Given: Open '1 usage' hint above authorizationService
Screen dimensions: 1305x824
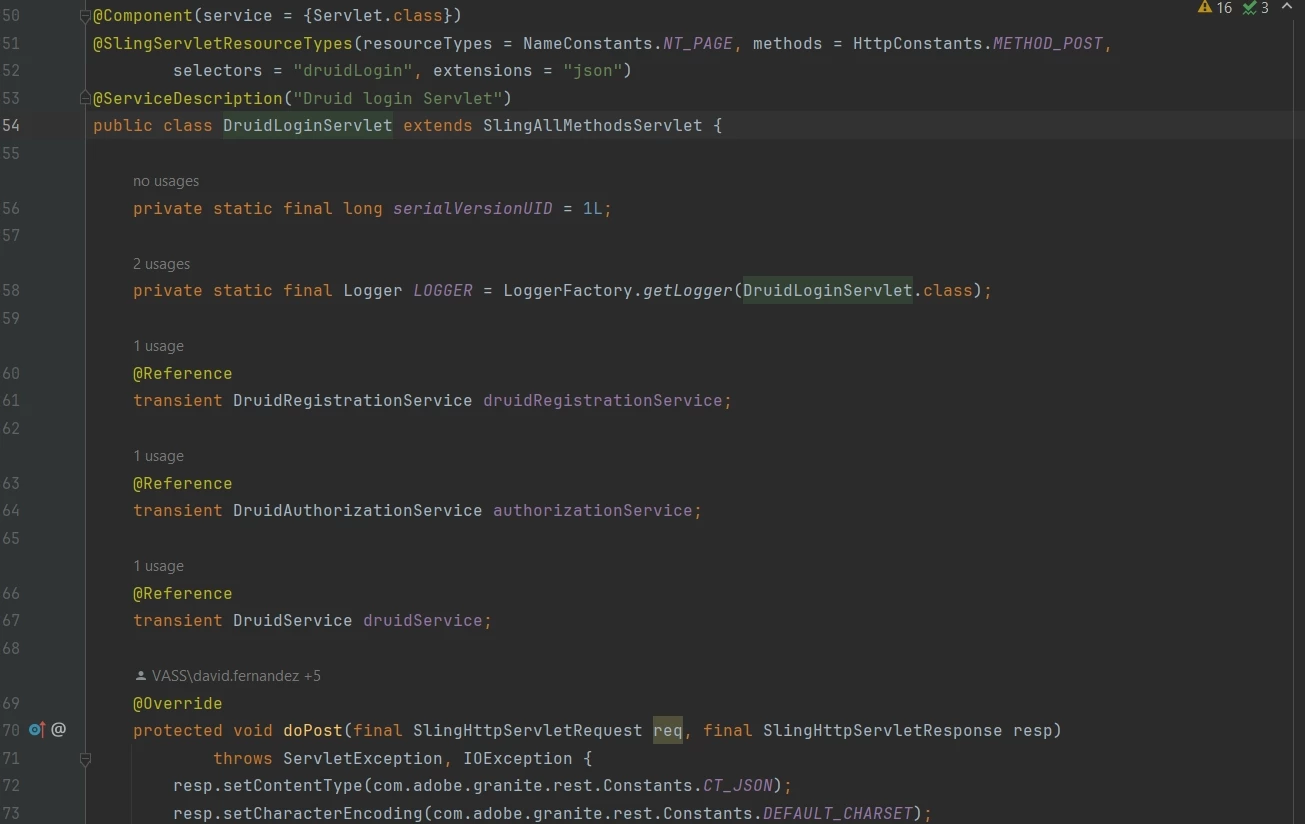Looking at the screenshot, I should point(158,456).
